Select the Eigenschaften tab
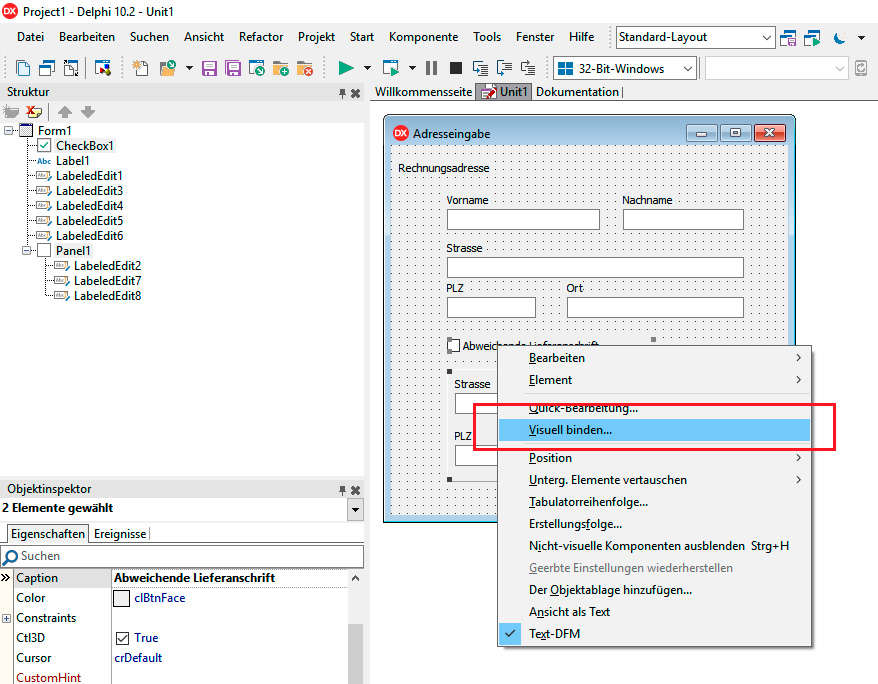Screen dimensions: 878x684 [x=48, y=533]
